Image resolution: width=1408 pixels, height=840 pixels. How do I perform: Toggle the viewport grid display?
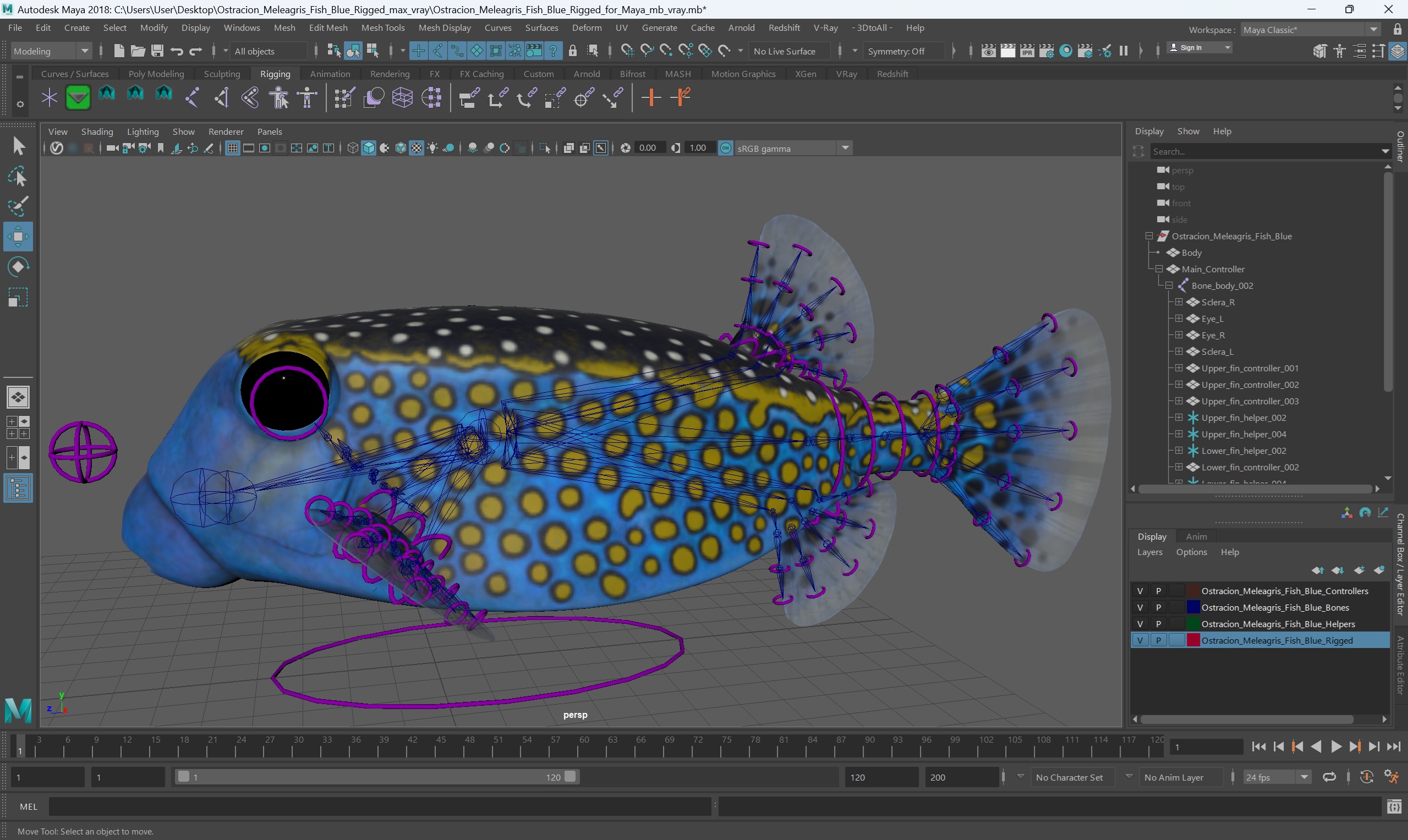tap(233, 149)
